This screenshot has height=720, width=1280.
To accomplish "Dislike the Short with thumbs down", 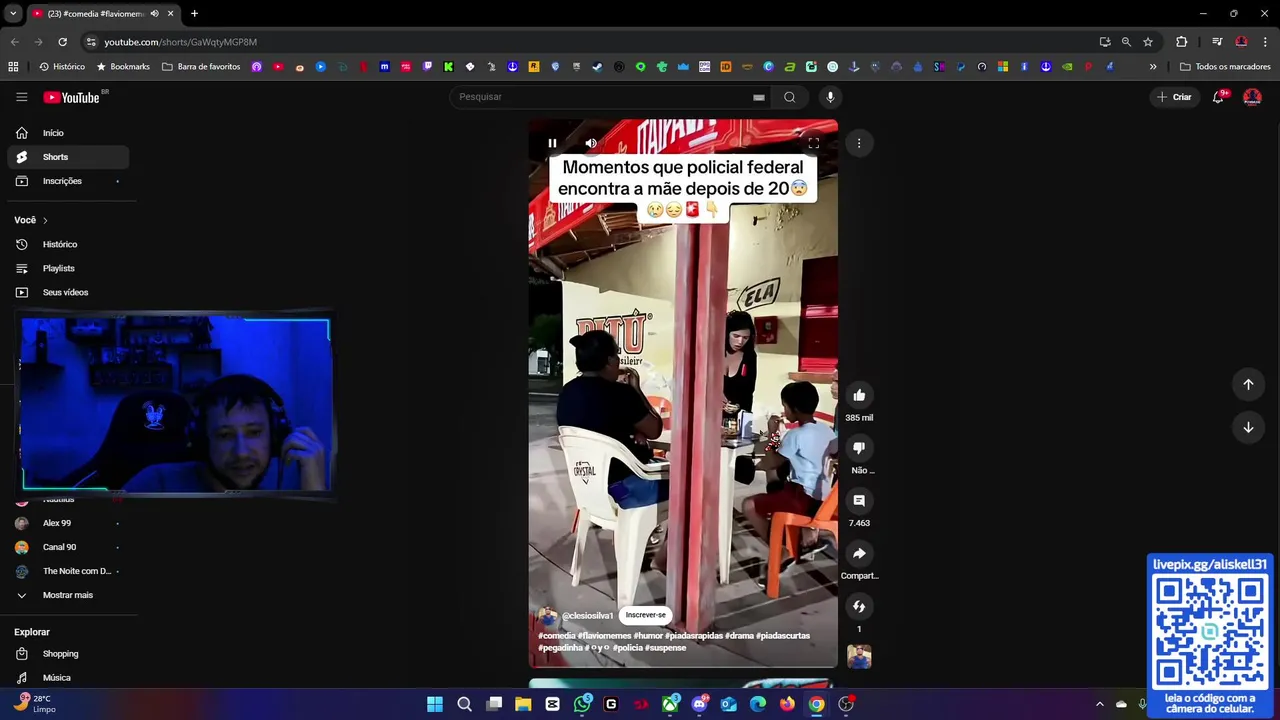I will [859, 448].
